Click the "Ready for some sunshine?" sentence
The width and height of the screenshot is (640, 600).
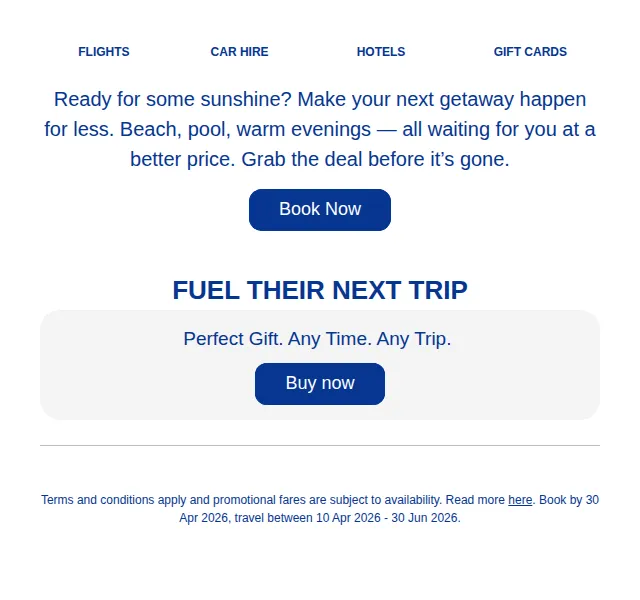(x=173, y=100)
